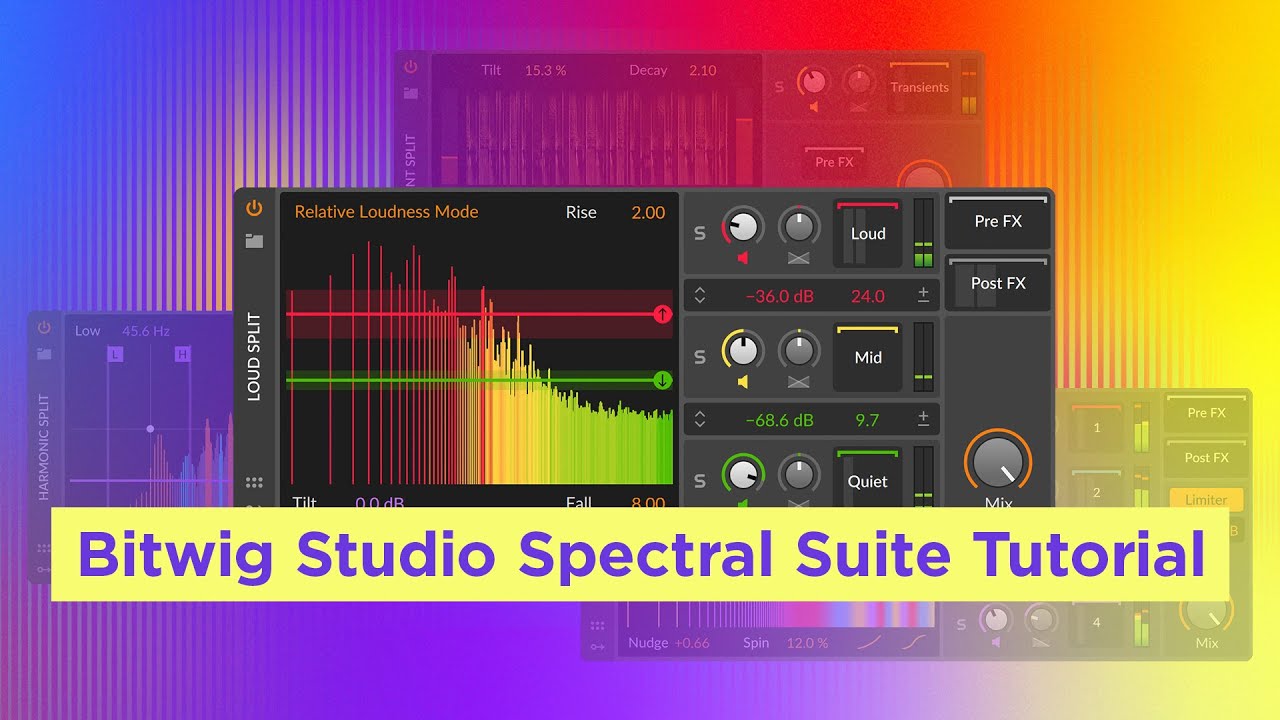Click the Transients band volume knob
The height and width of the screenshot is (720, 1280).
pos(816,82)
